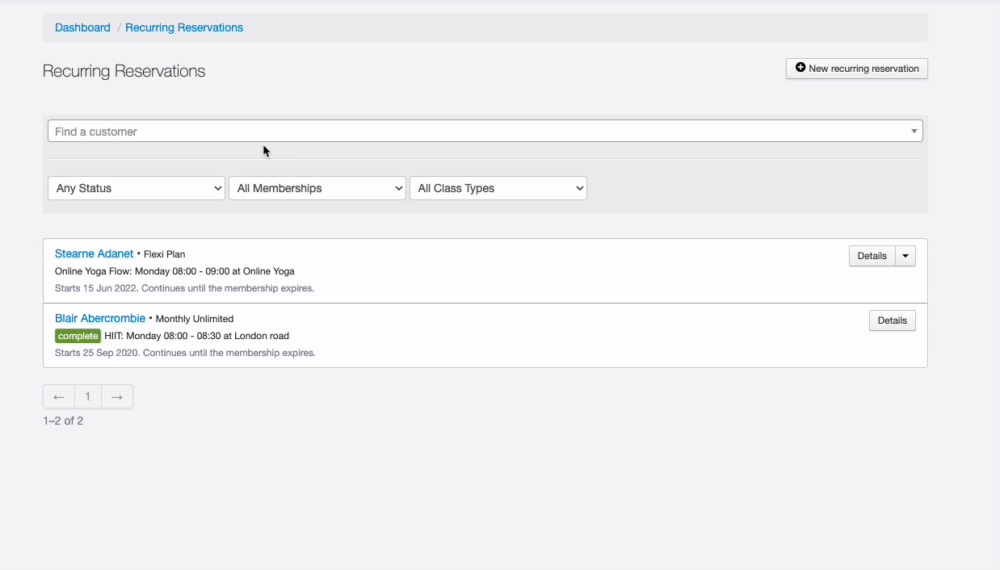Go to previous page with left arrow

(x=59, y=397)
